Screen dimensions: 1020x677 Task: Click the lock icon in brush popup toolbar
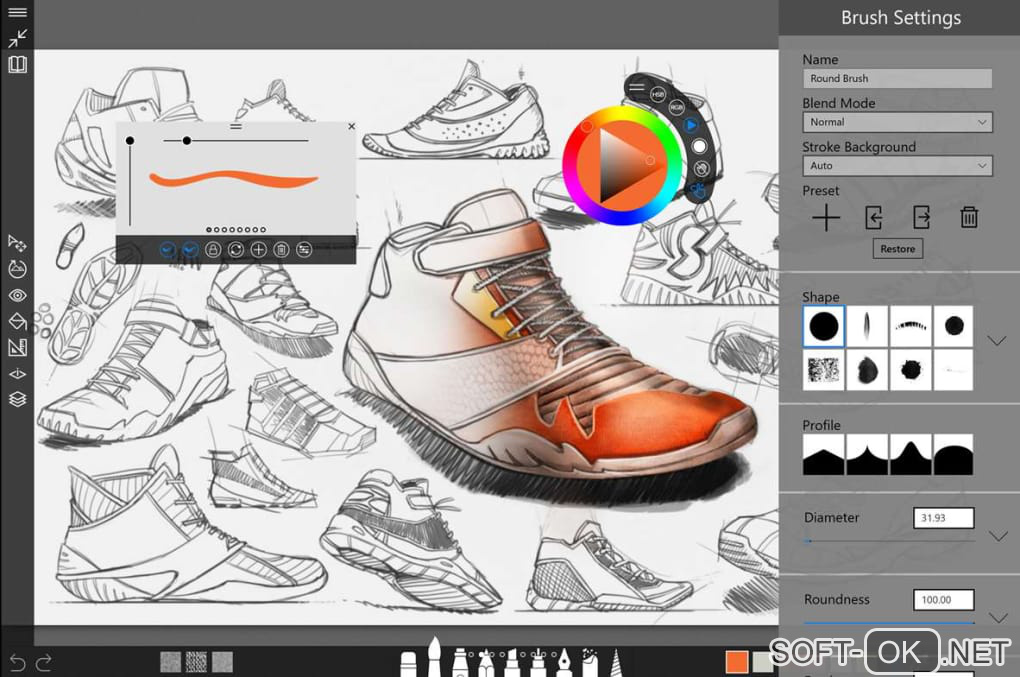pyautogui.click(x=213, y=250)
